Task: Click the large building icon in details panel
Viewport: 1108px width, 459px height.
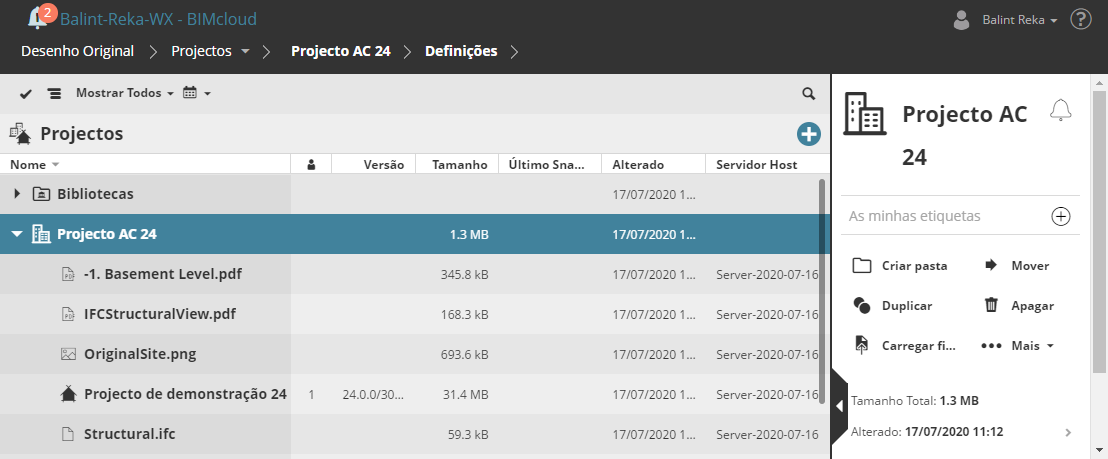Action: 865,113
